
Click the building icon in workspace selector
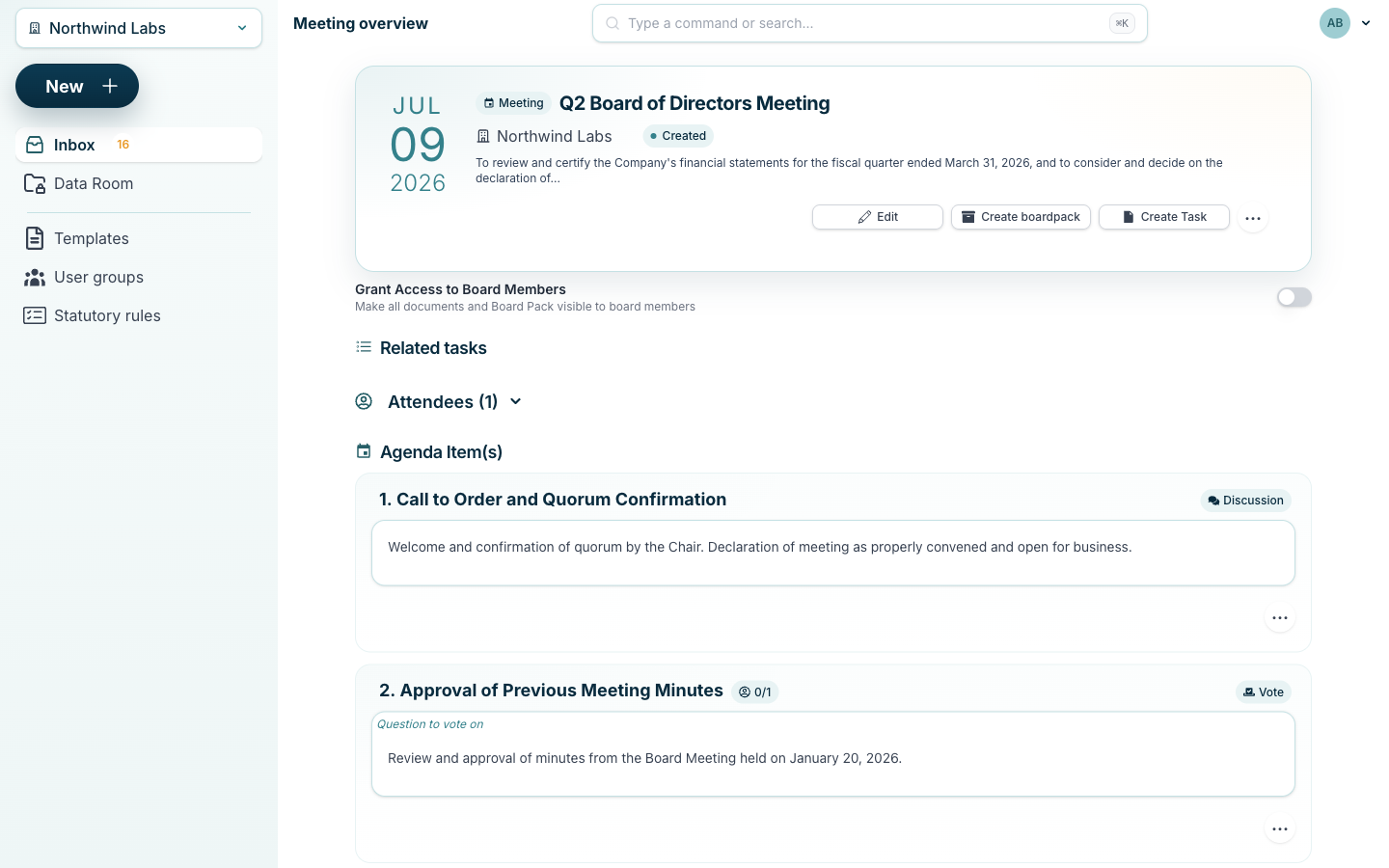[35, 28]
